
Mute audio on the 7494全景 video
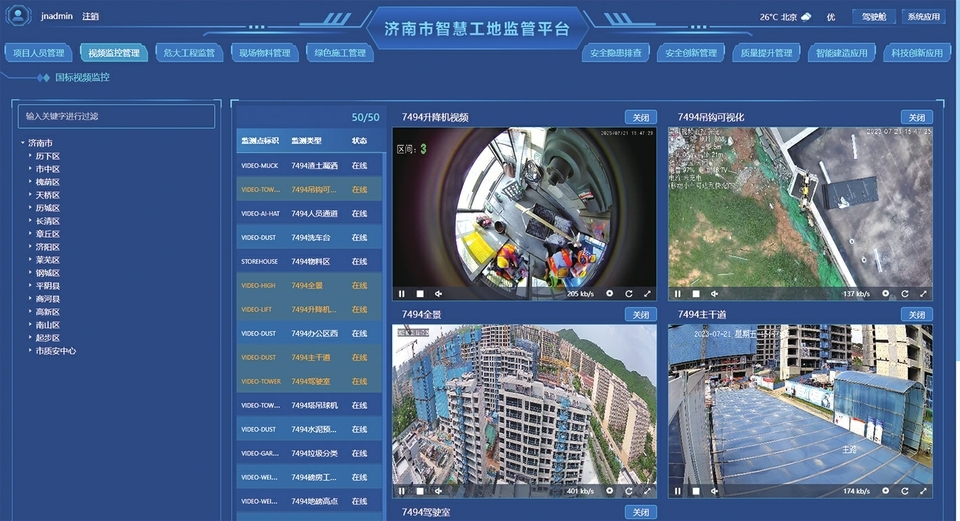pos(438,491)
